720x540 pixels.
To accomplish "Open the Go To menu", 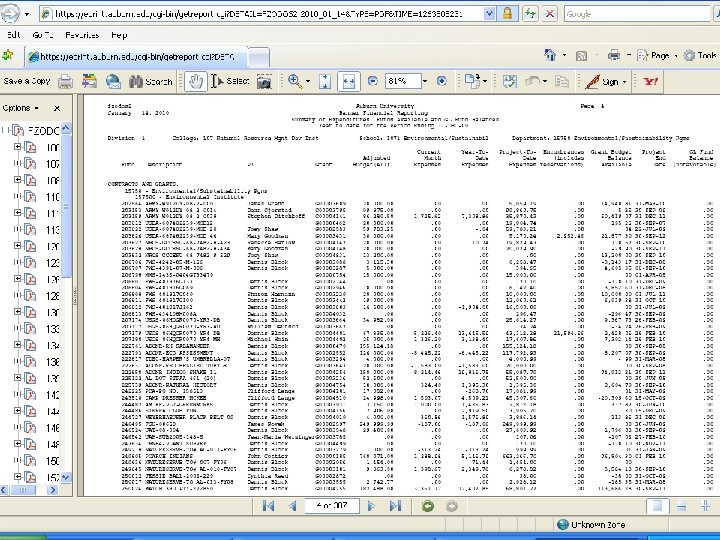I will 43,35.
